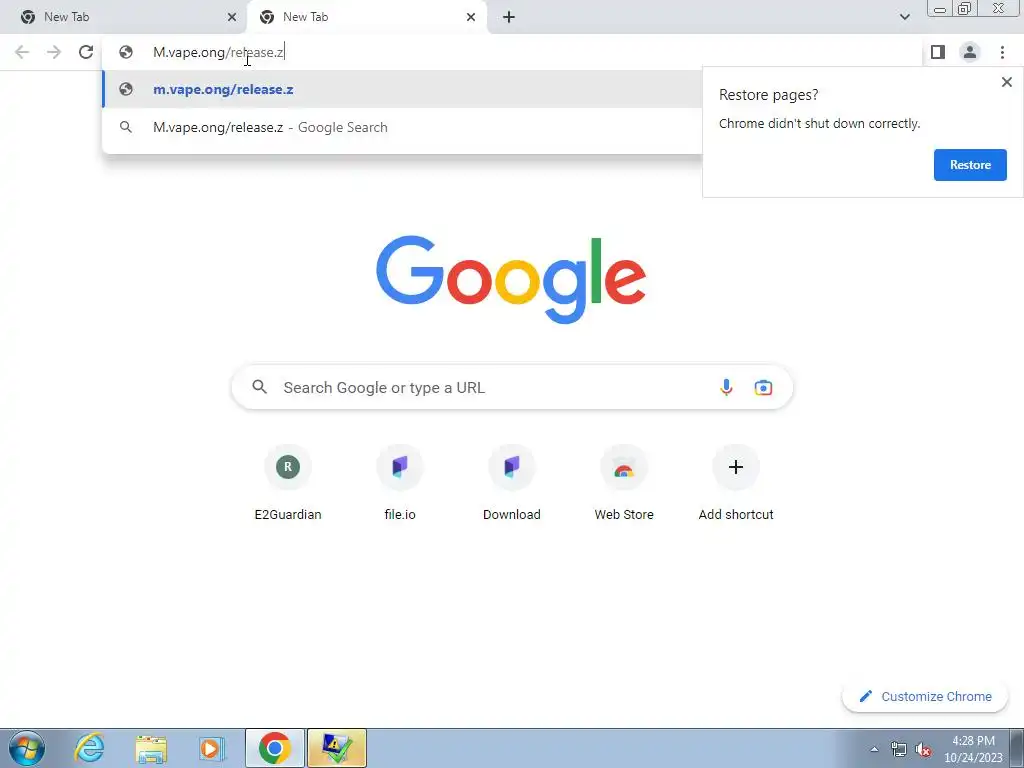Click the globe icon in address bar

(126, 52)
